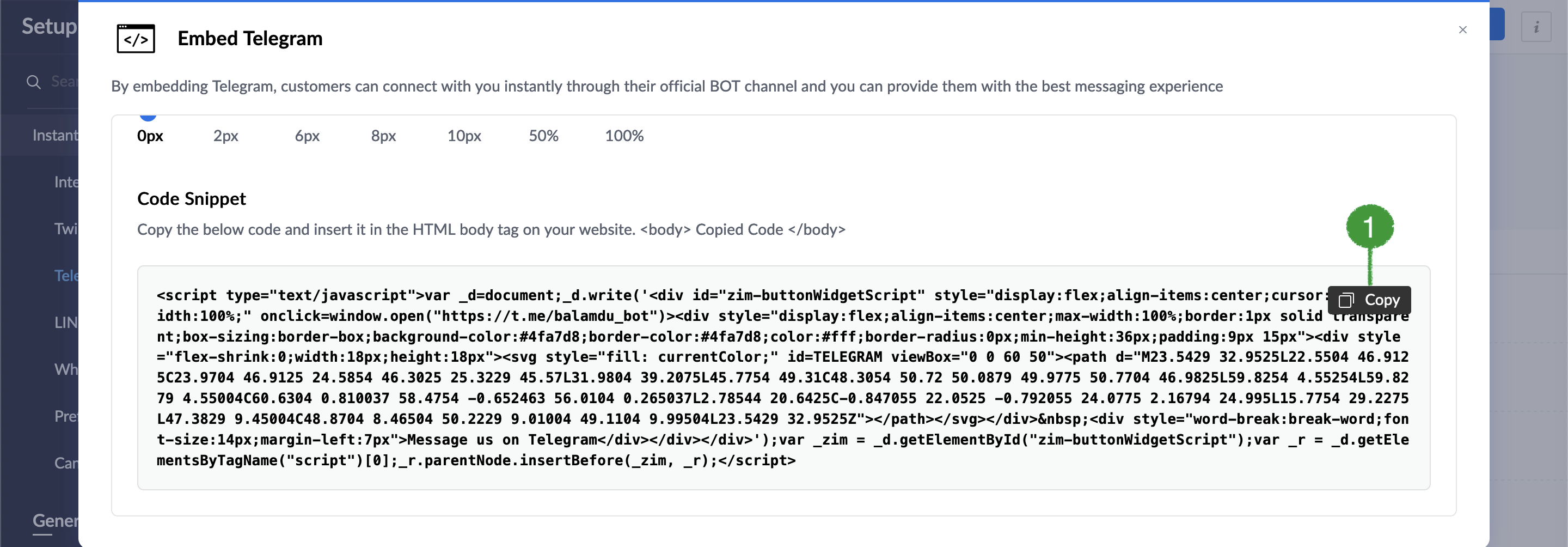Open the Twilio sidebar item
The image size is (1568, 547).
pos(66,228)
